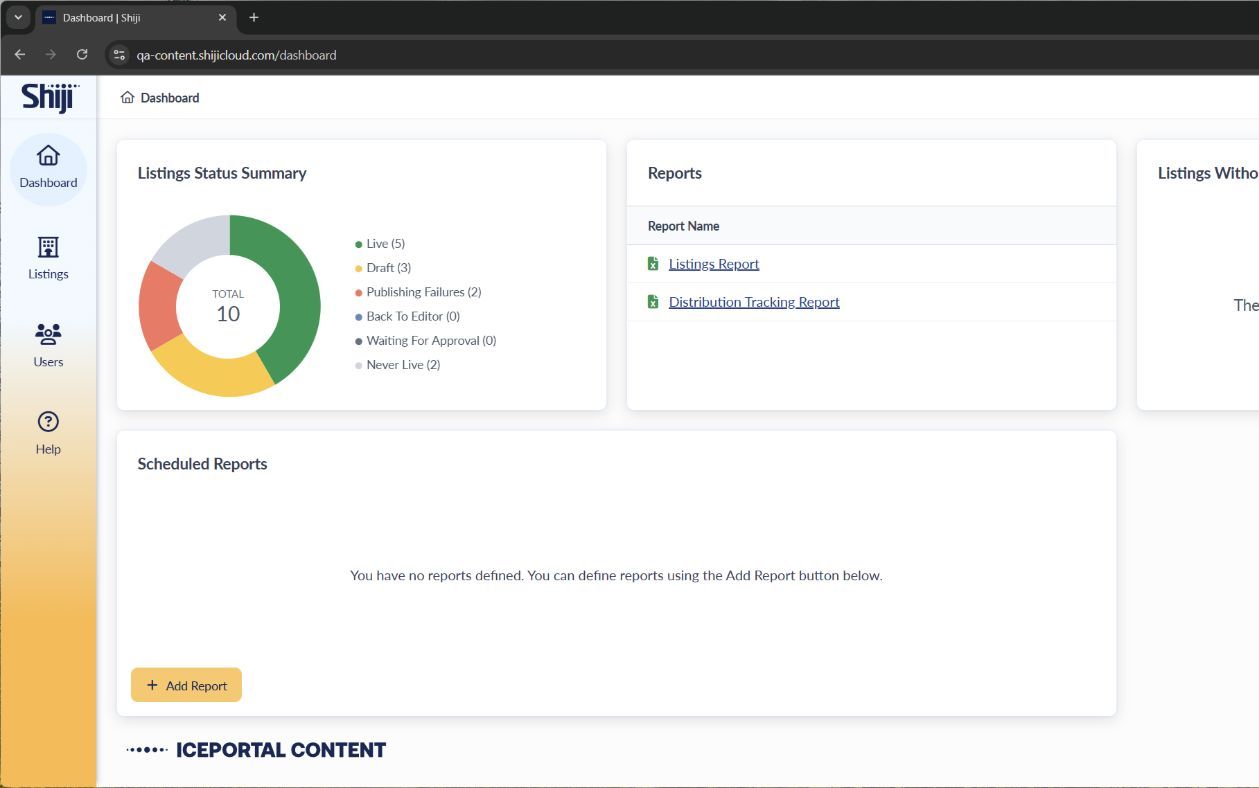Click the Reports card heading
This screenshot has width=1259, height=788.
(675, 173)
